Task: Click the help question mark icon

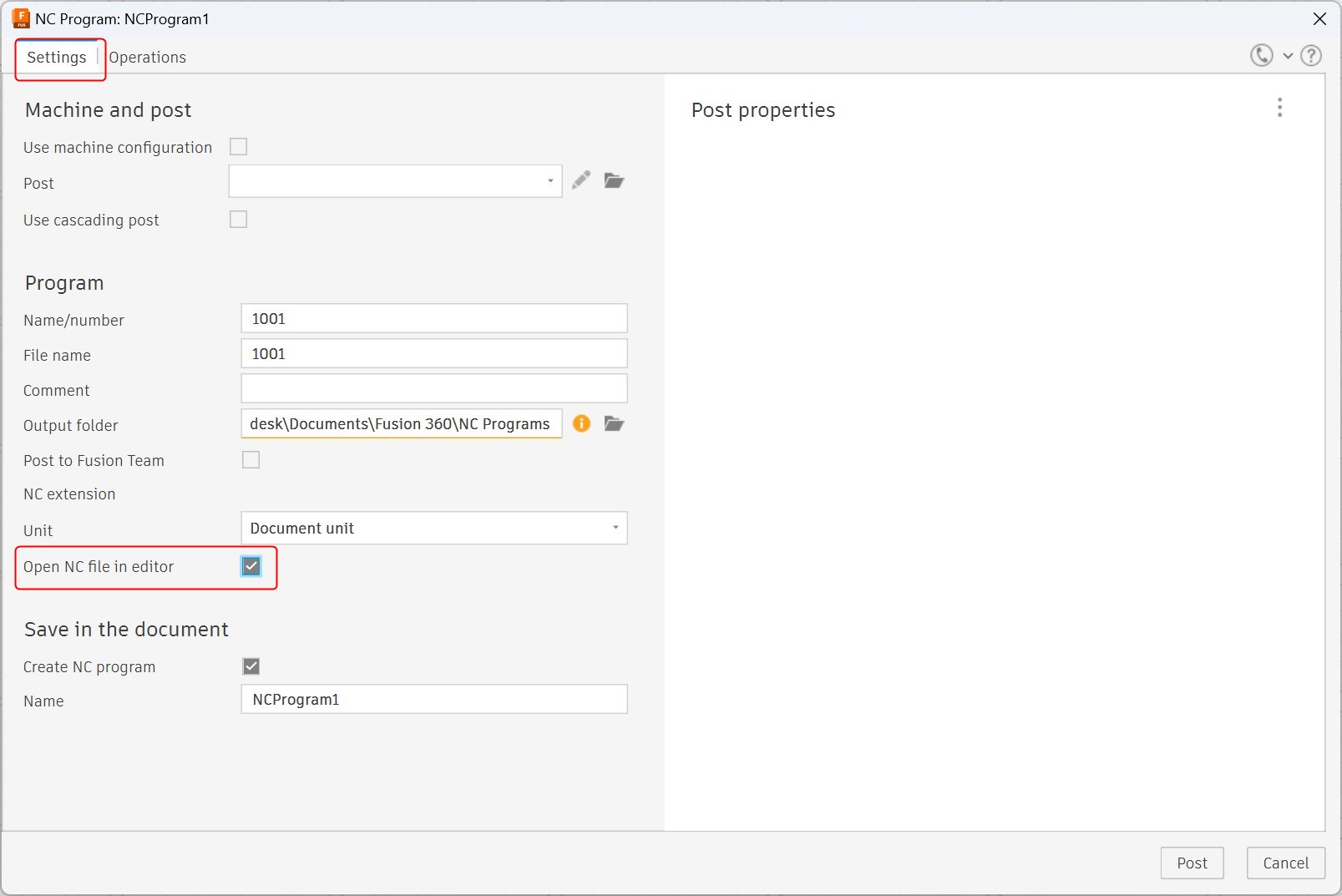Action: pos(1311,56)
